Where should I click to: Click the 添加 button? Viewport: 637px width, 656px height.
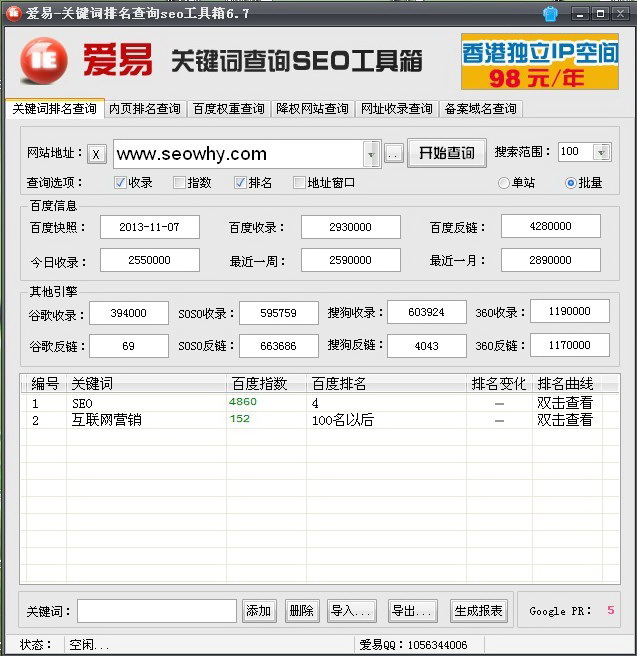(259, 611)
